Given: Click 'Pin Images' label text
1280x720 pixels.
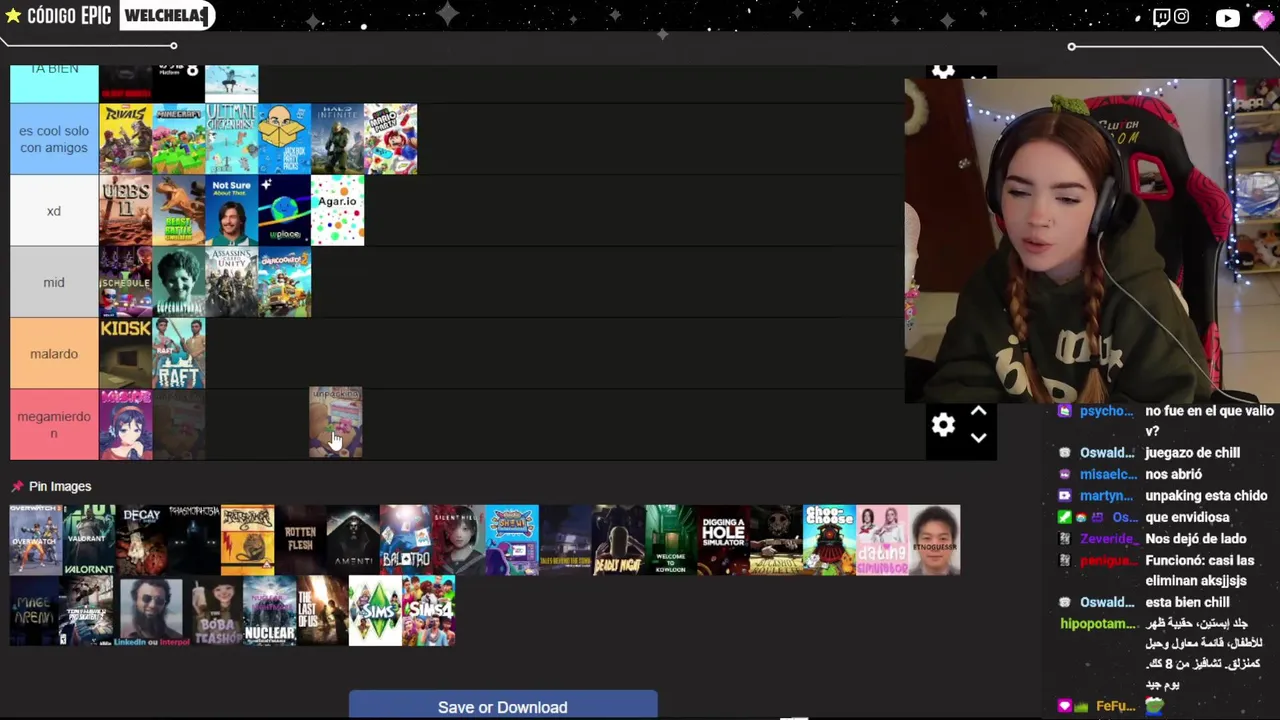Looking at the screenshot, I should (x=60, y=487).
